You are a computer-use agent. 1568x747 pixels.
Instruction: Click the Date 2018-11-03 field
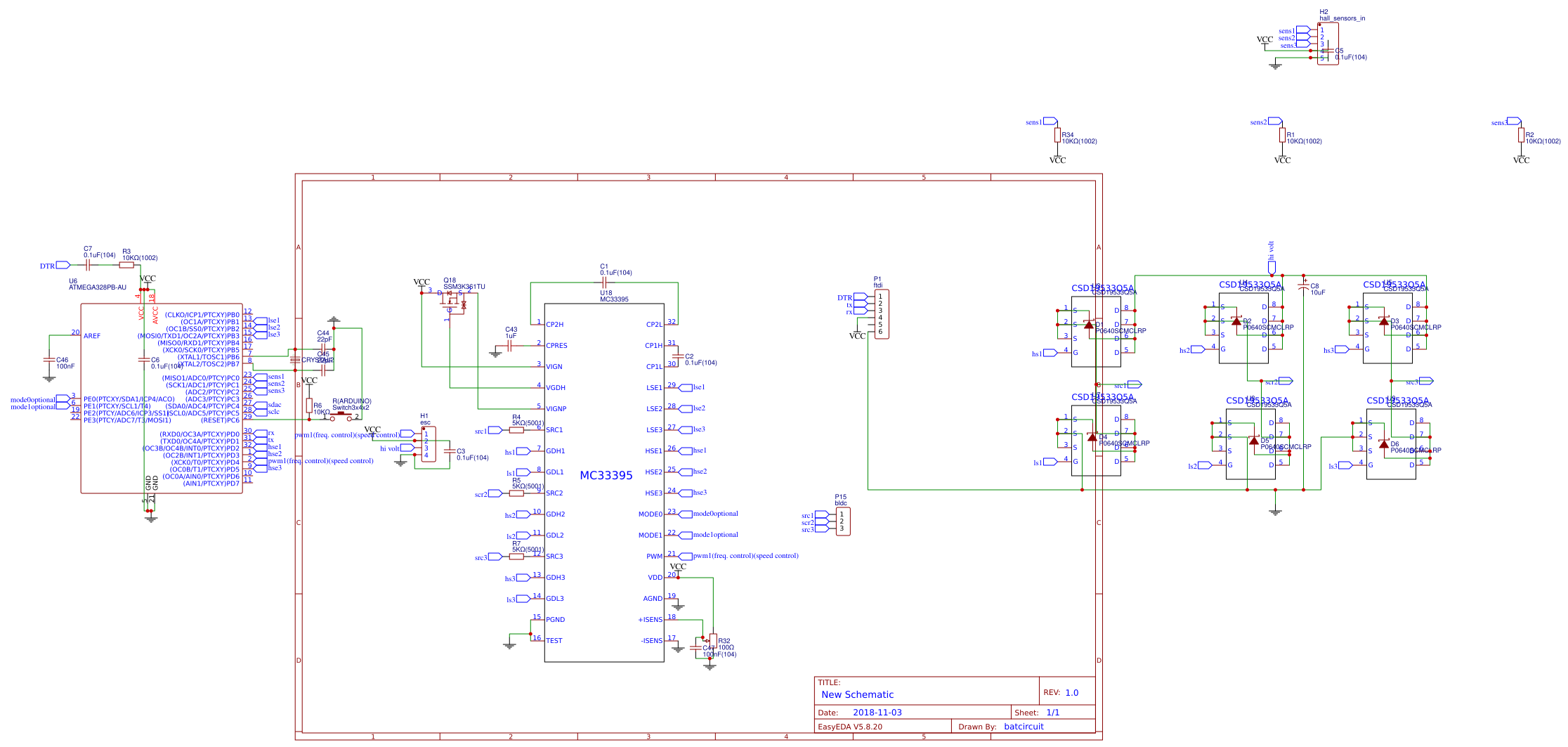(x=878, y=712)
